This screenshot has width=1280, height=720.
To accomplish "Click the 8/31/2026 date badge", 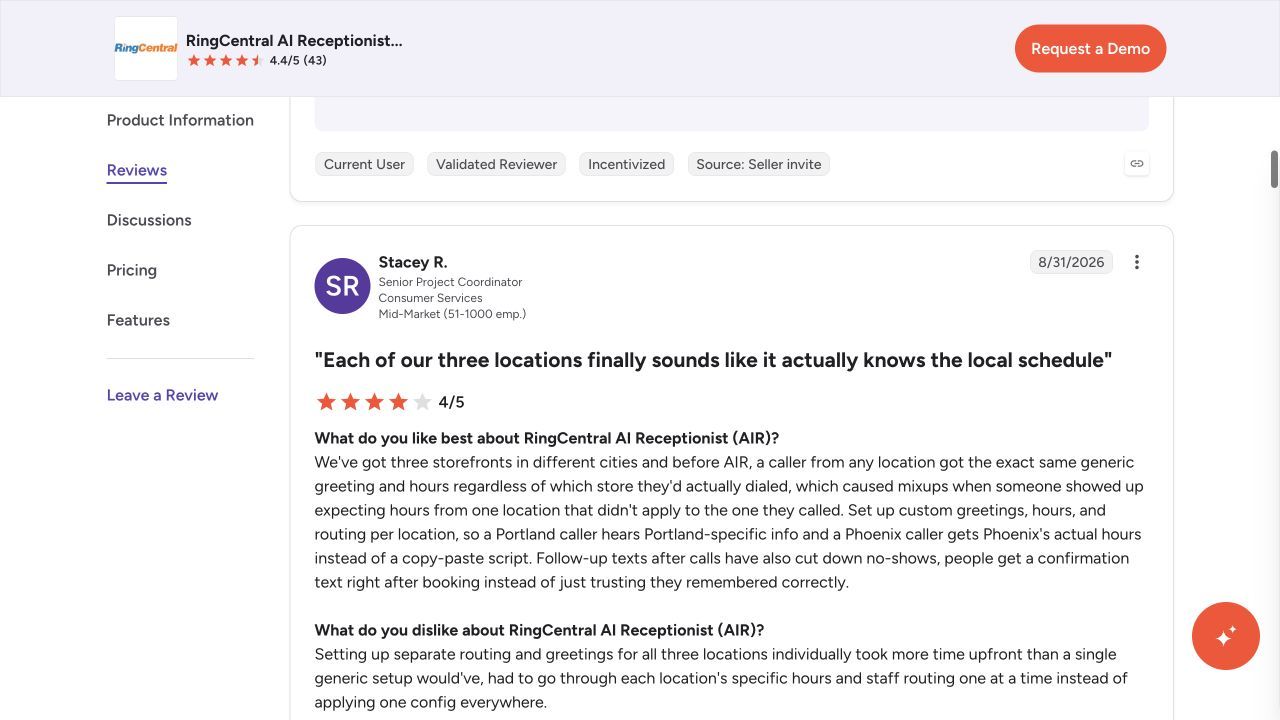I will tap(1071, 262).
